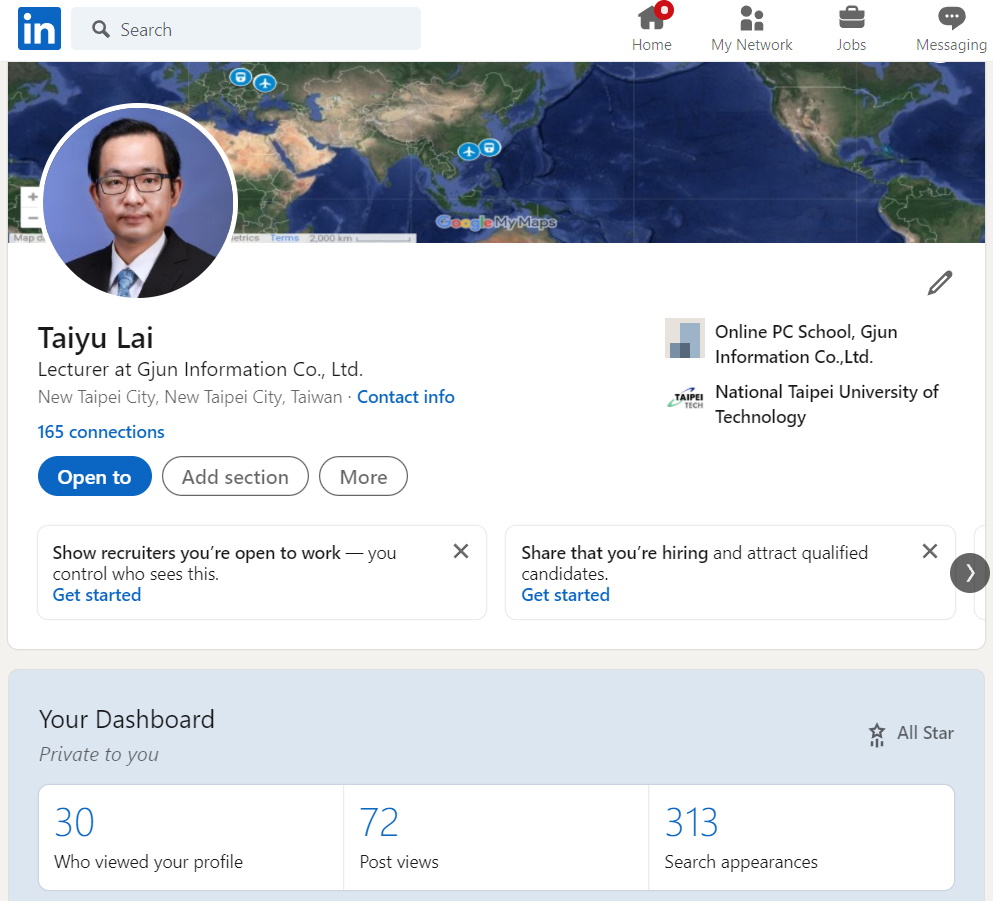
Task: Open the National Taipei University of Technology link
Action: pyautogui.click(x=826, y=404)
